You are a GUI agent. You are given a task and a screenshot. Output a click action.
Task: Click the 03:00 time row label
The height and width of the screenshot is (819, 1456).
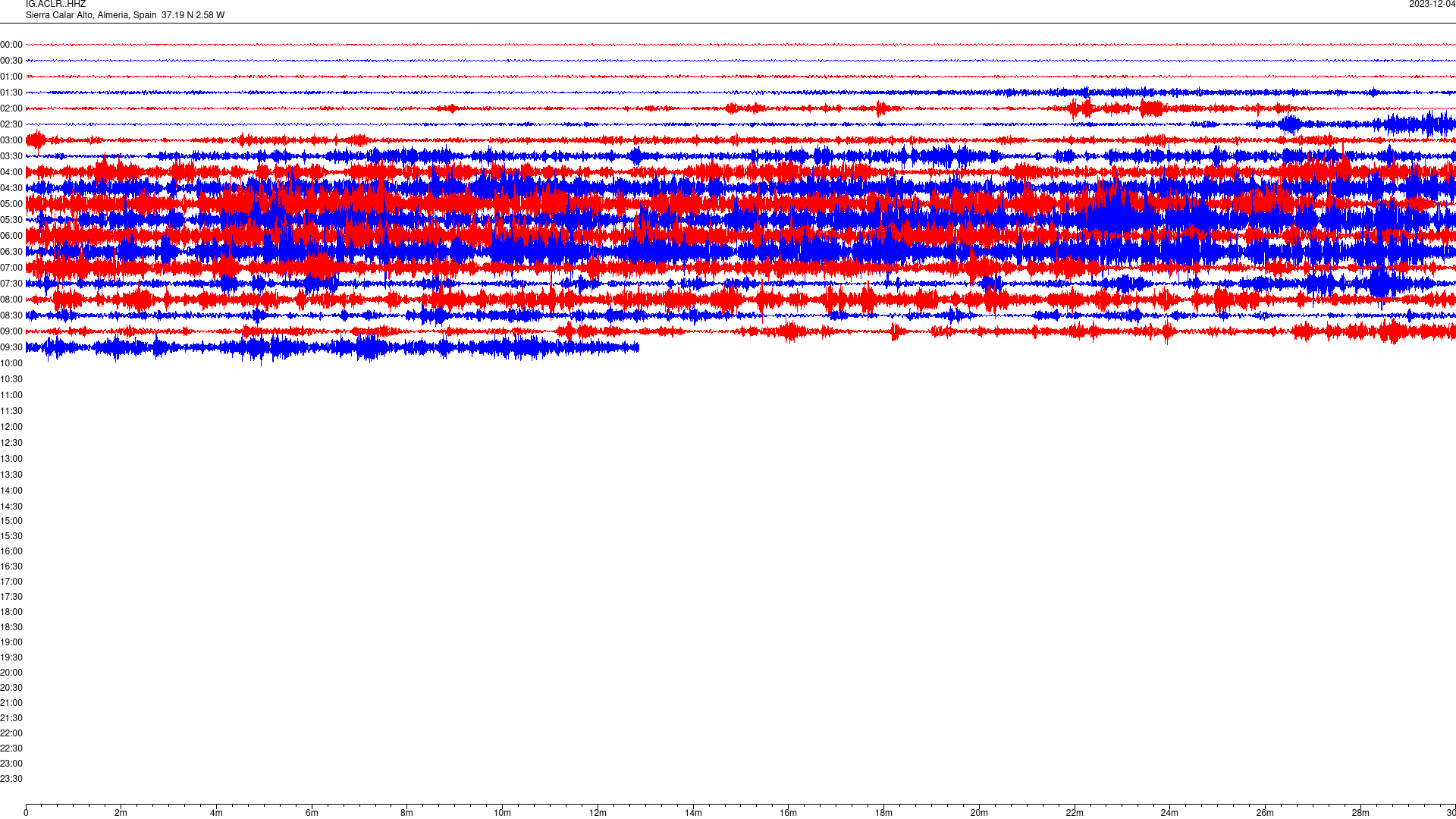11,140
